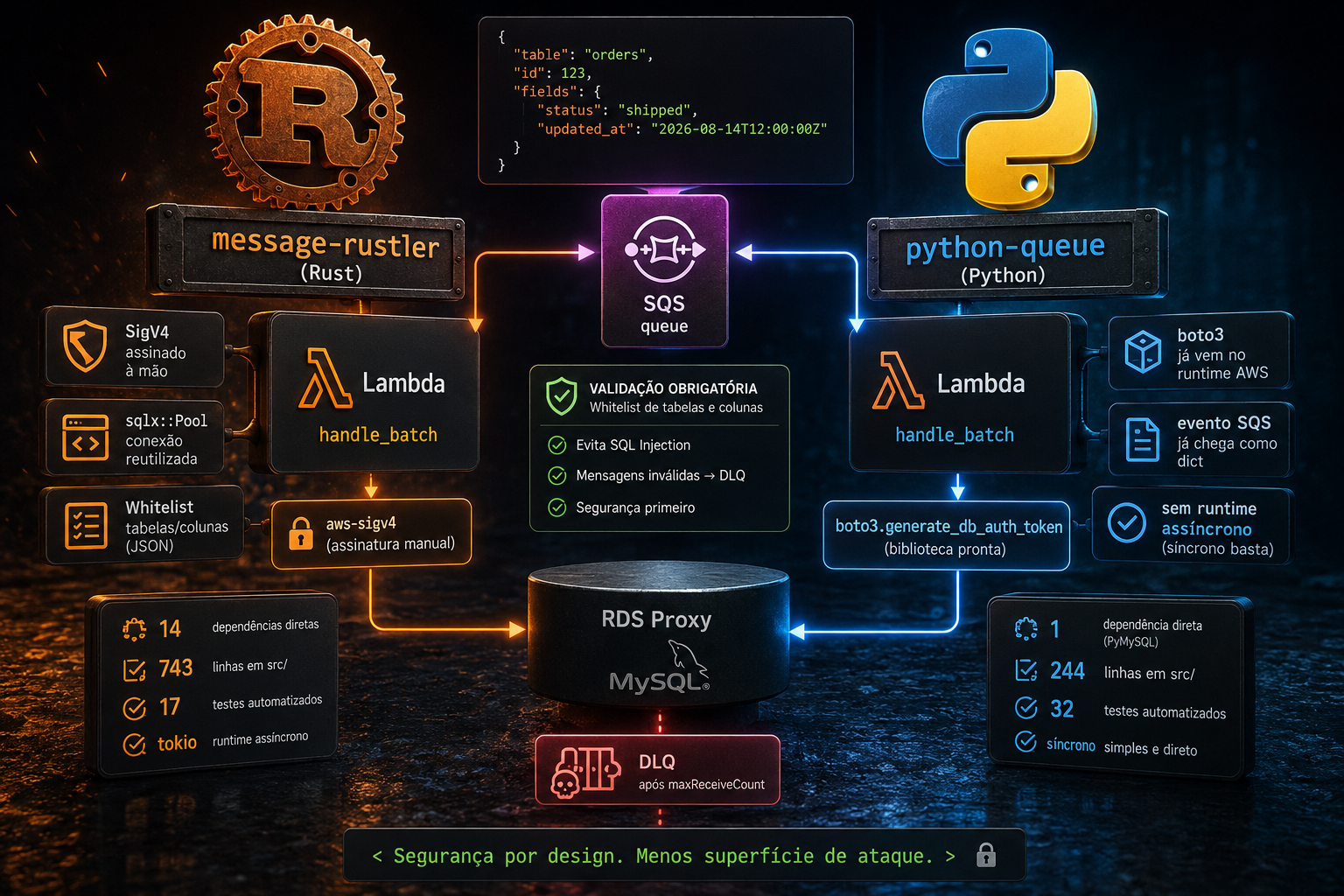Click the blue handle_batch label
This screenshot has height=896, width=1344.
point(955,435)
